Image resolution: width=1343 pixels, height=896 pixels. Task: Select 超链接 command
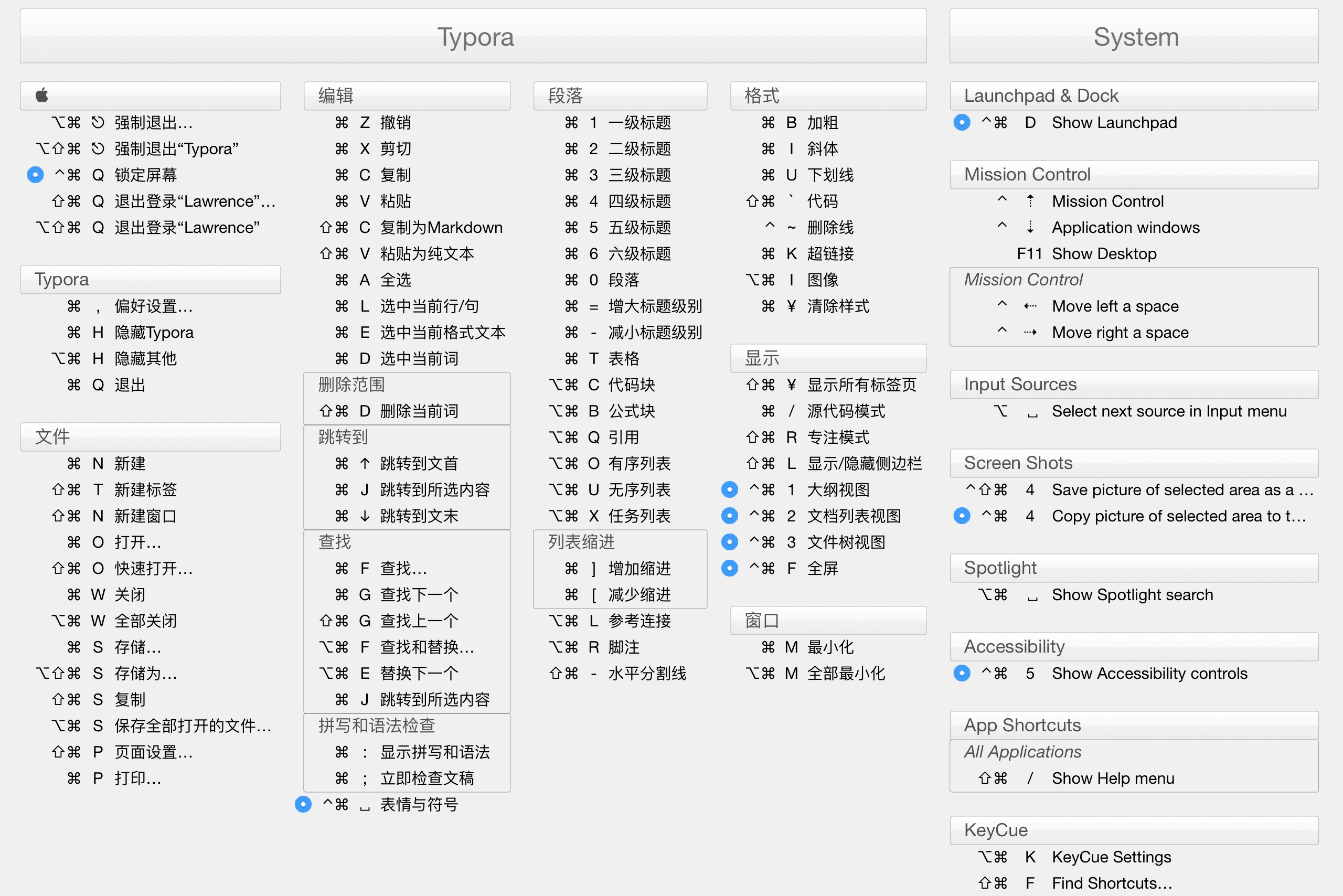click(807, 254)
